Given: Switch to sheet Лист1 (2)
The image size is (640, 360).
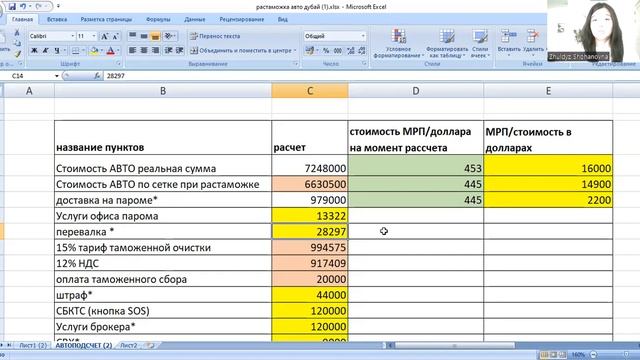Looking at the screenshot, I should coord(33,345).
